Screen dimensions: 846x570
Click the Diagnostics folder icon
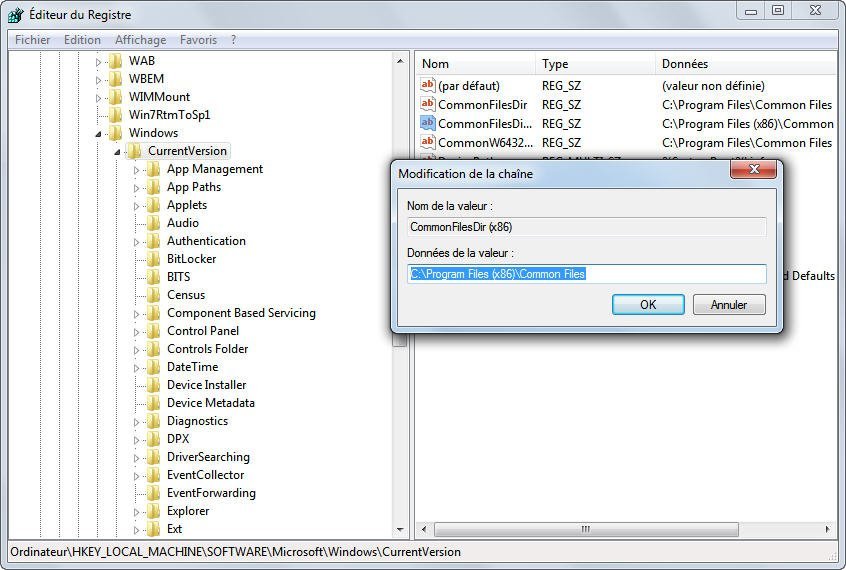(154, 421)
